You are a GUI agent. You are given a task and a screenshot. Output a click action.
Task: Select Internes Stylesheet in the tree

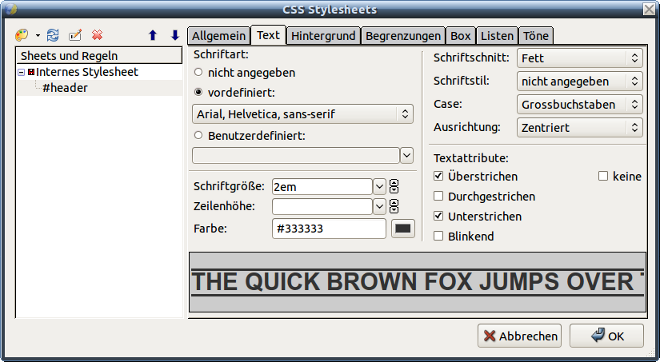pyautogui.click(x=87, y=72)
